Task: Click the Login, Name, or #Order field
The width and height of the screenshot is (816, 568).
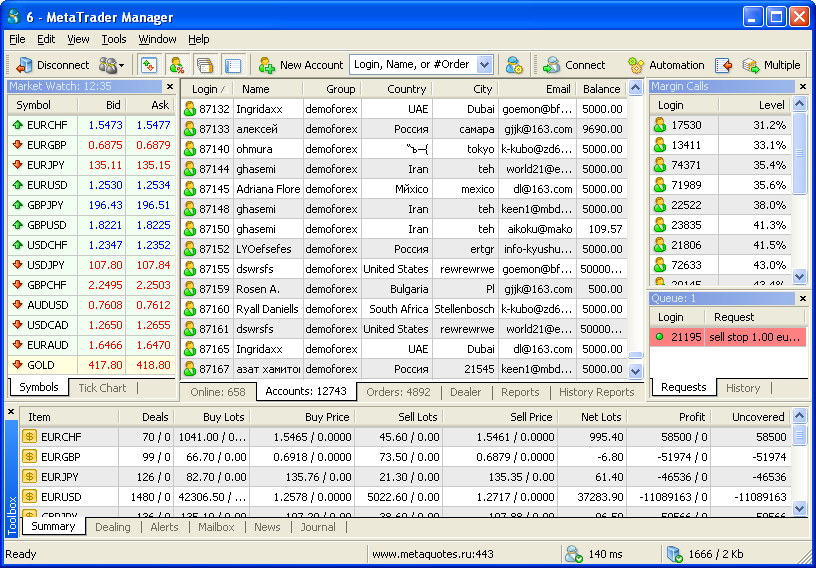Action: pos(413,65)
